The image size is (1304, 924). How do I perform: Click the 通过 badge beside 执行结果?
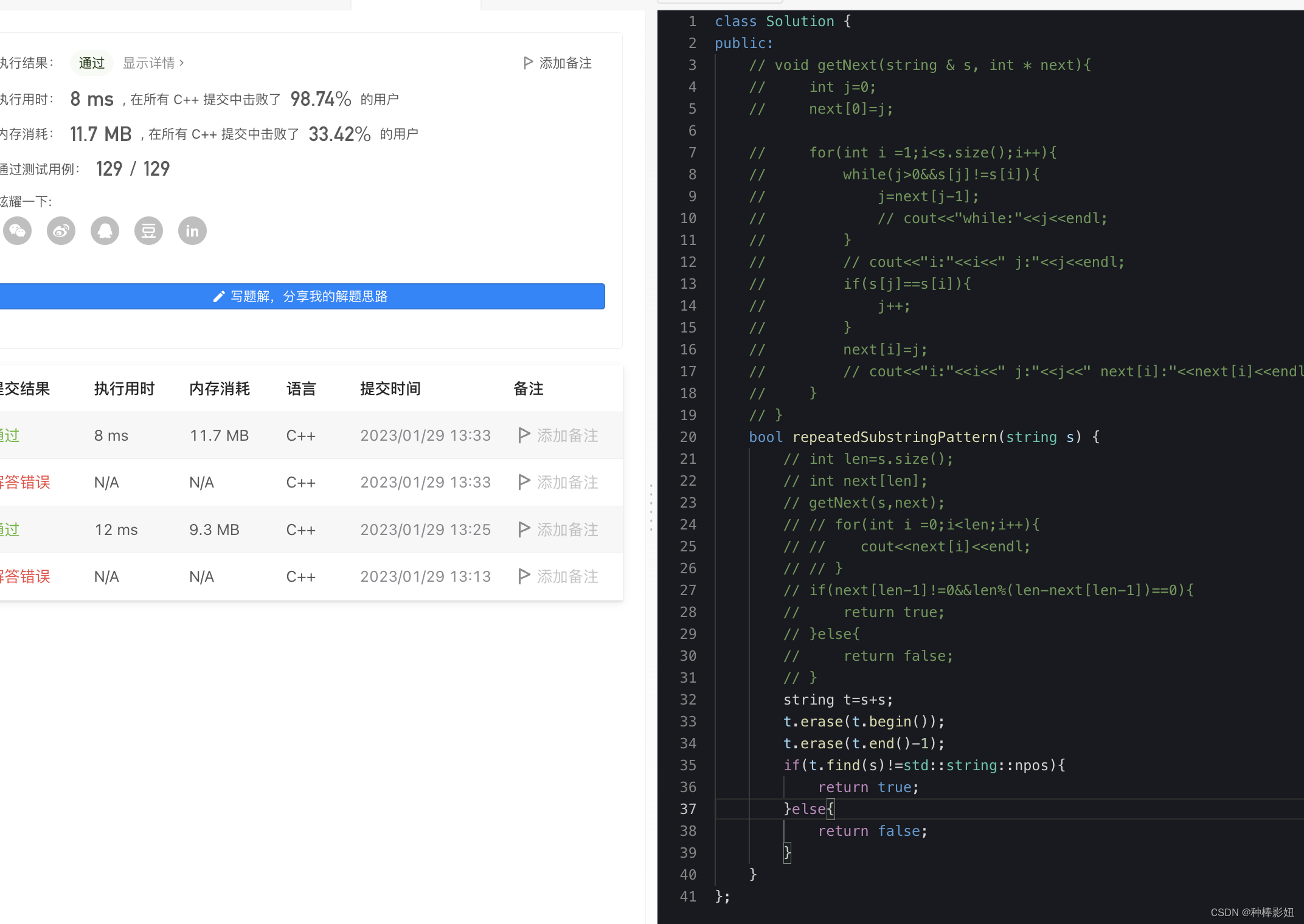pyautogui.click(x=91, y=63)
